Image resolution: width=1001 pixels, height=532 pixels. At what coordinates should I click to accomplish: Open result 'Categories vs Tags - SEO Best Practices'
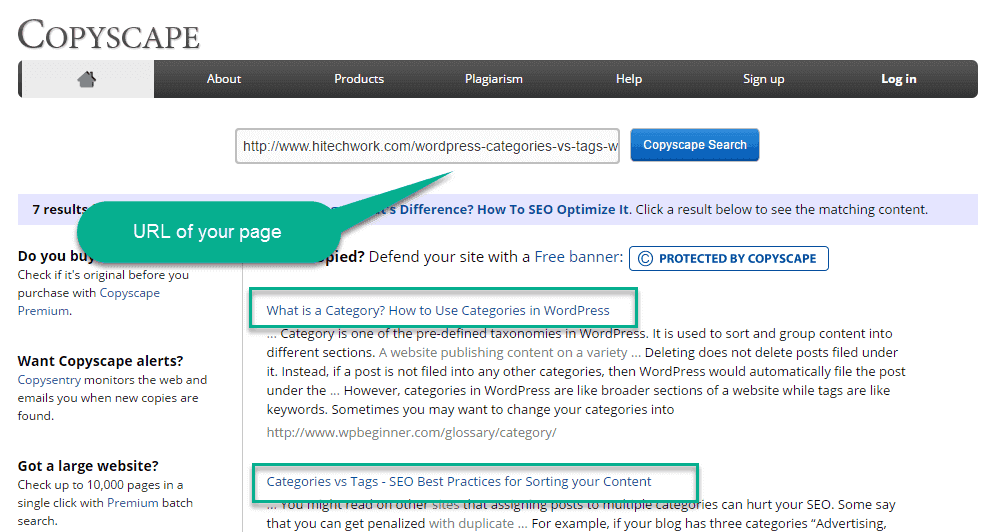459,482
